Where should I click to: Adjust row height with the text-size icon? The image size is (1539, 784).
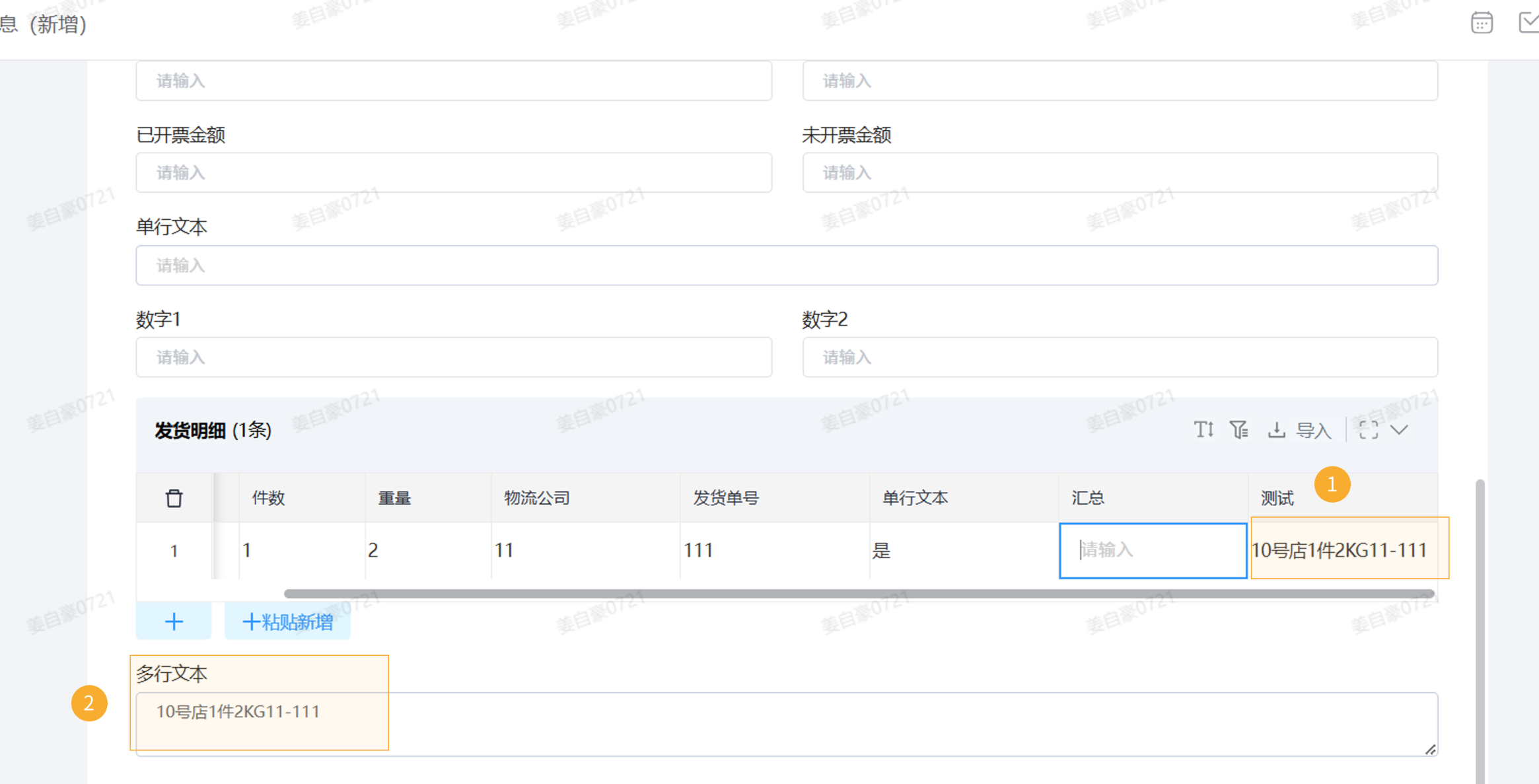click(1203, 430)
